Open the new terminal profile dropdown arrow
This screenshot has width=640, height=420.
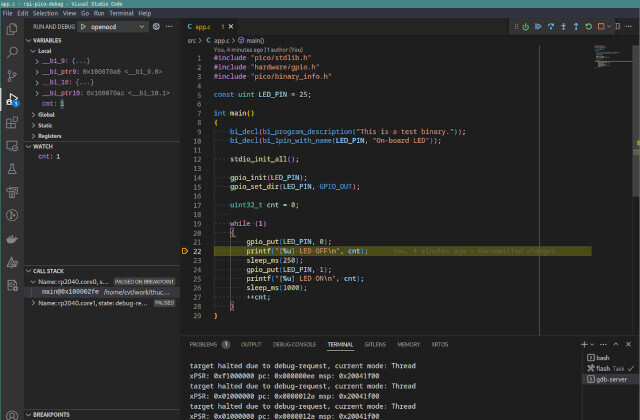coord(592,344)
